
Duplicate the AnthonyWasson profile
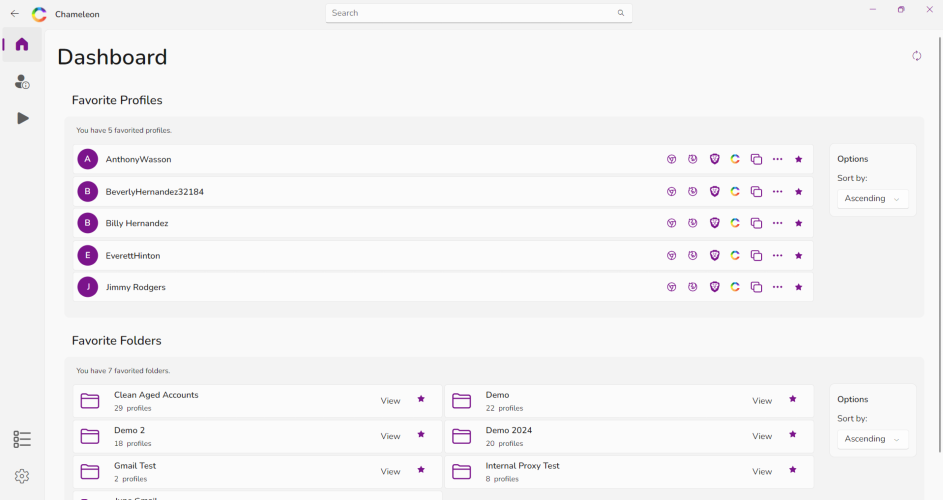coord(756,159)
